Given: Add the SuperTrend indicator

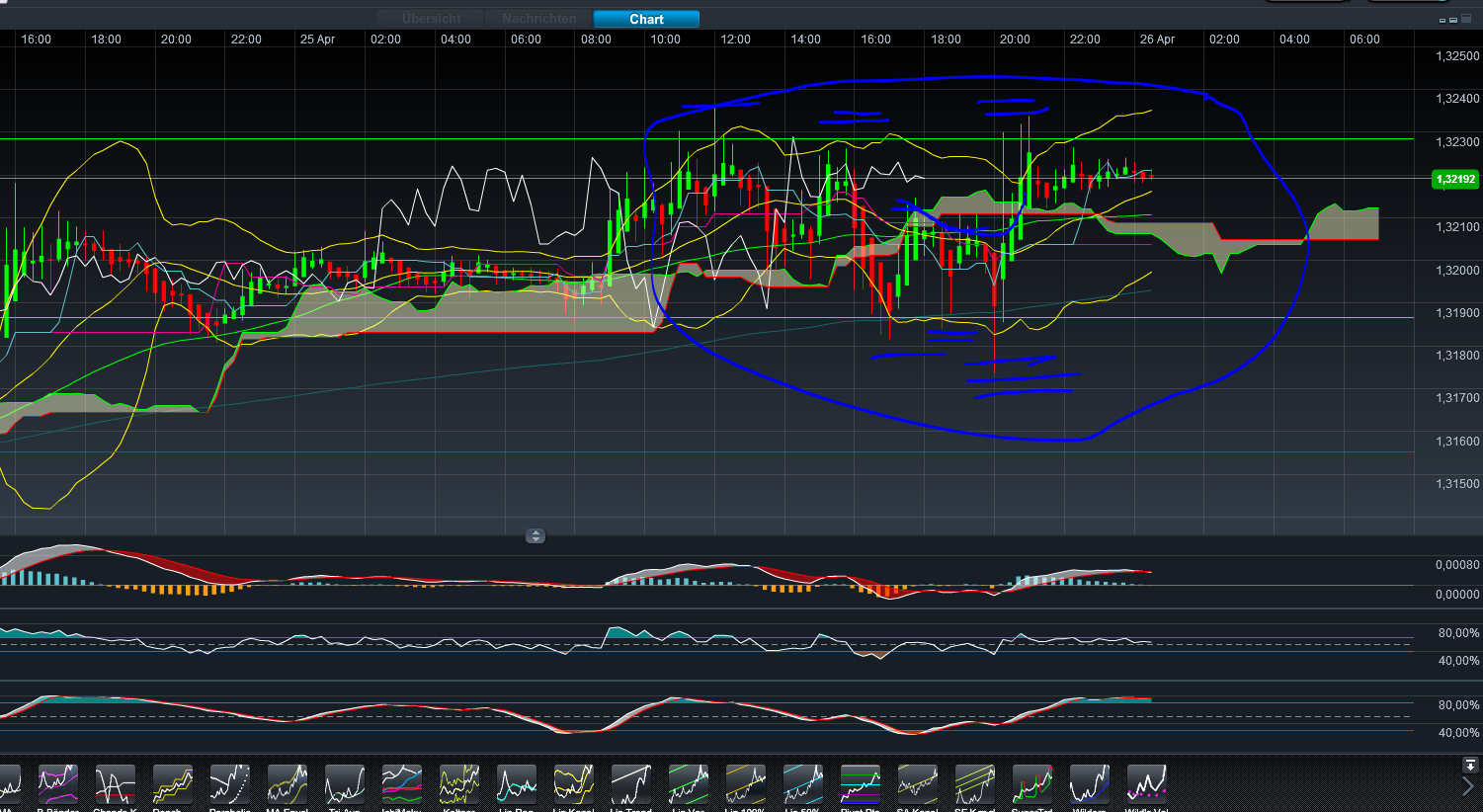Looking at the screenshot, I should point(1031,783).
